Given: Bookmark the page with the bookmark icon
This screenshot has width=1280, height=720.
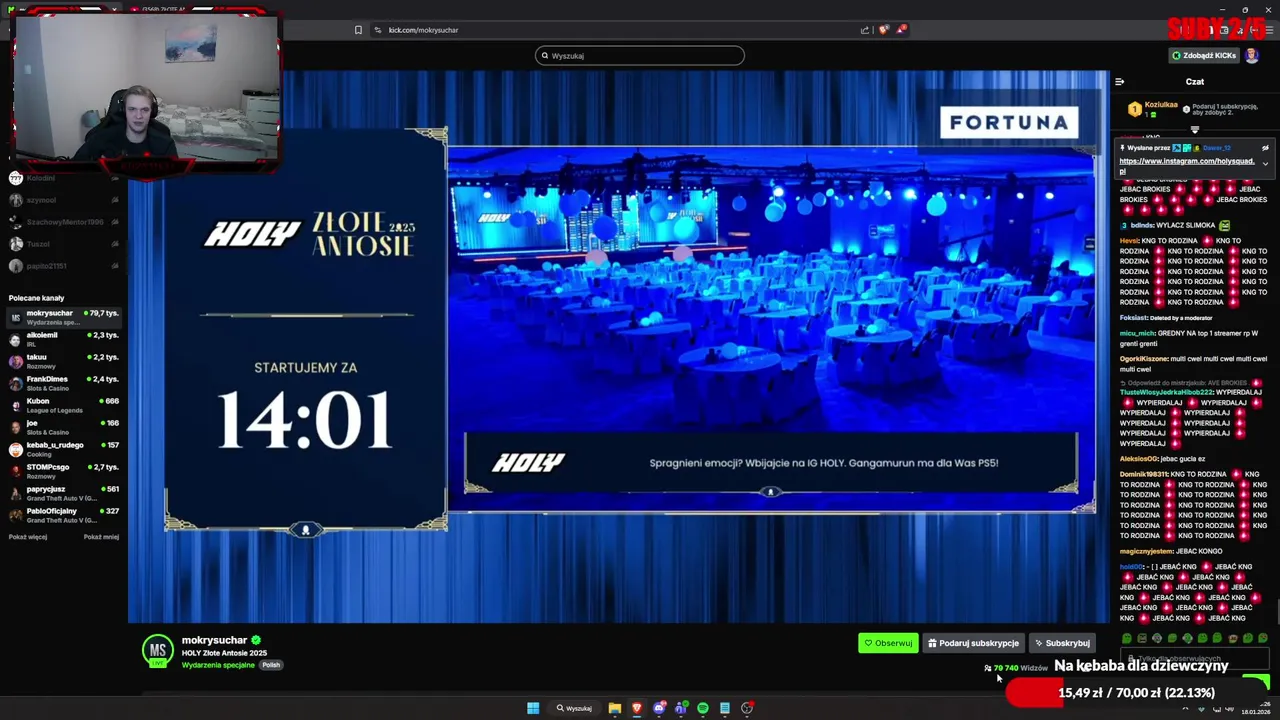Looking at the screenshot, I should tap(358, 30).
